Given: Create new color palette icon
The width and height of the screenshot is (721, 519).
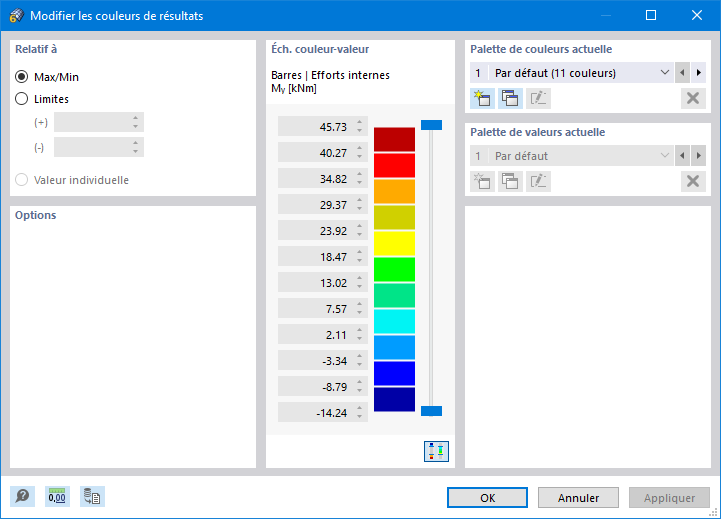Looking at the screenshot, I should [x=482, y=98].
